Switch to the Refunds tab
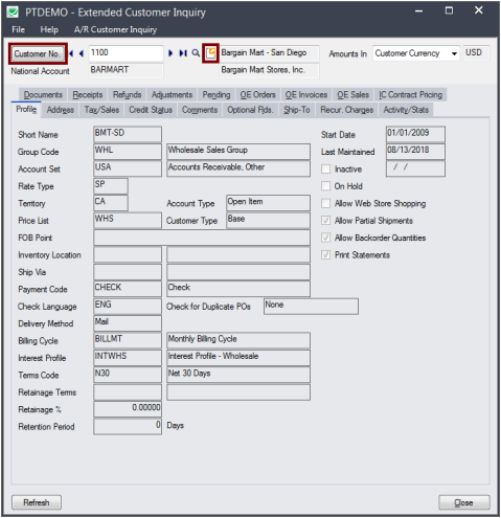The image size is (501, 518). click(x=127, y=95)
